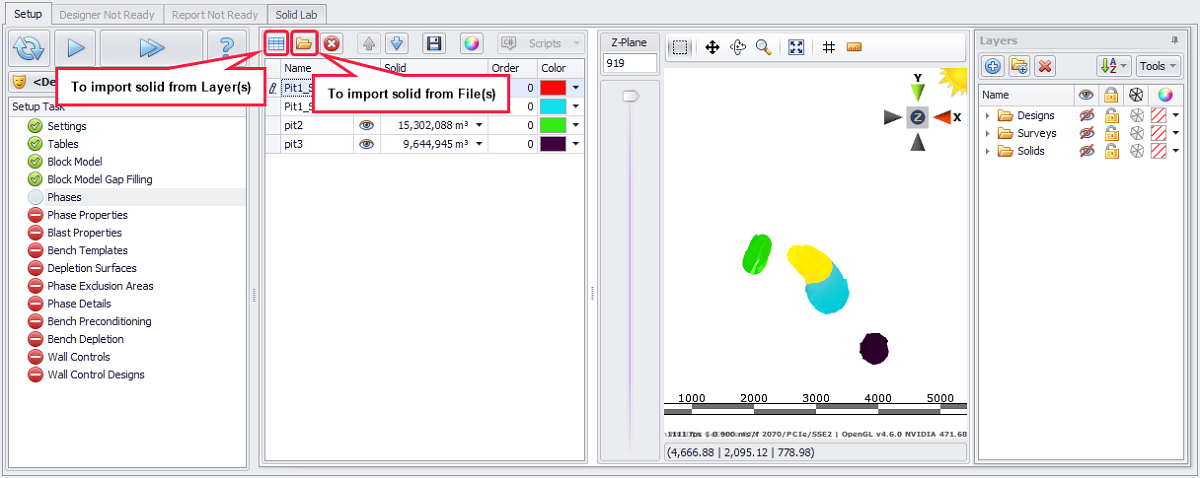This screenshot has width=1200, height=478.
Task: Click the zoom magnifier tool
Action: [x=763, y=47]
